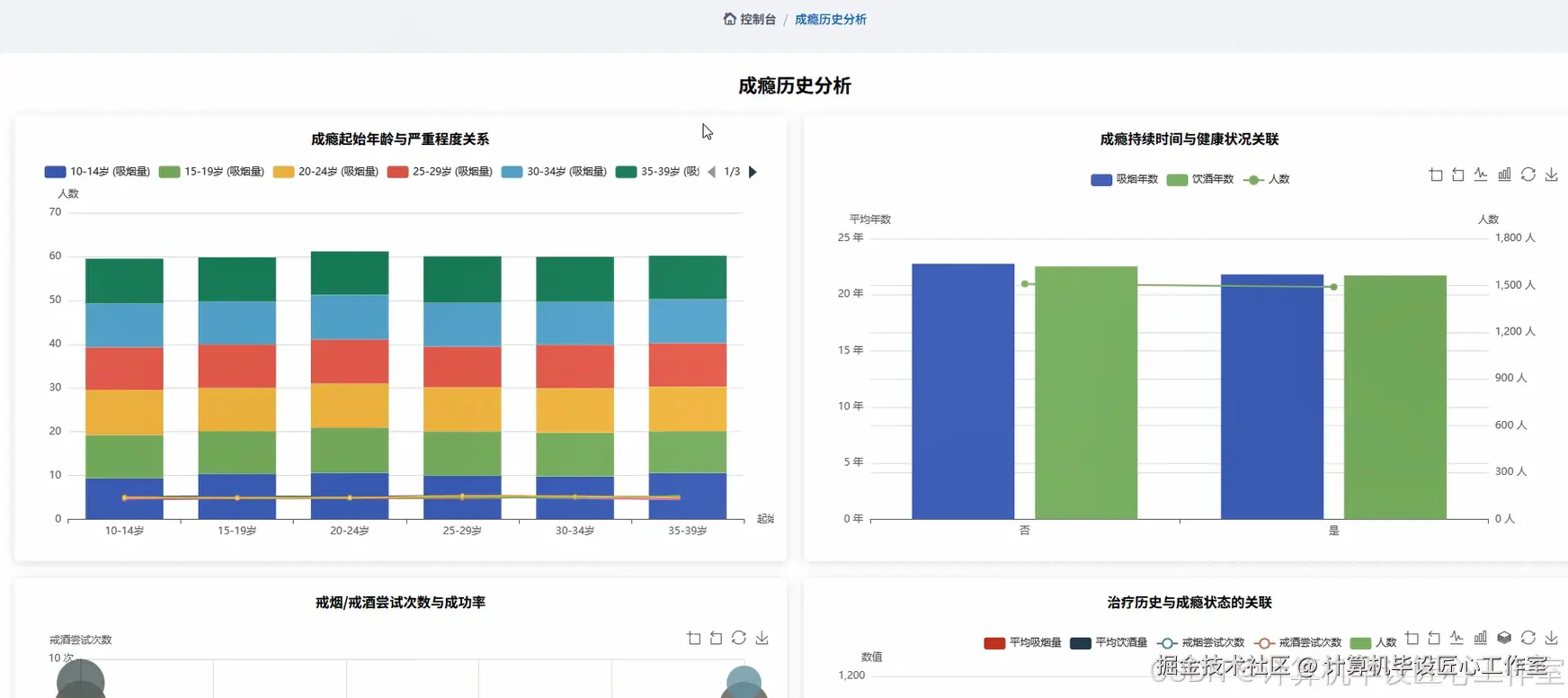This screenshot has height=698, width=1568.
Task: Click the 治疗历史与成瘾状态的关联 chart title
Action: click(1189, 602)
